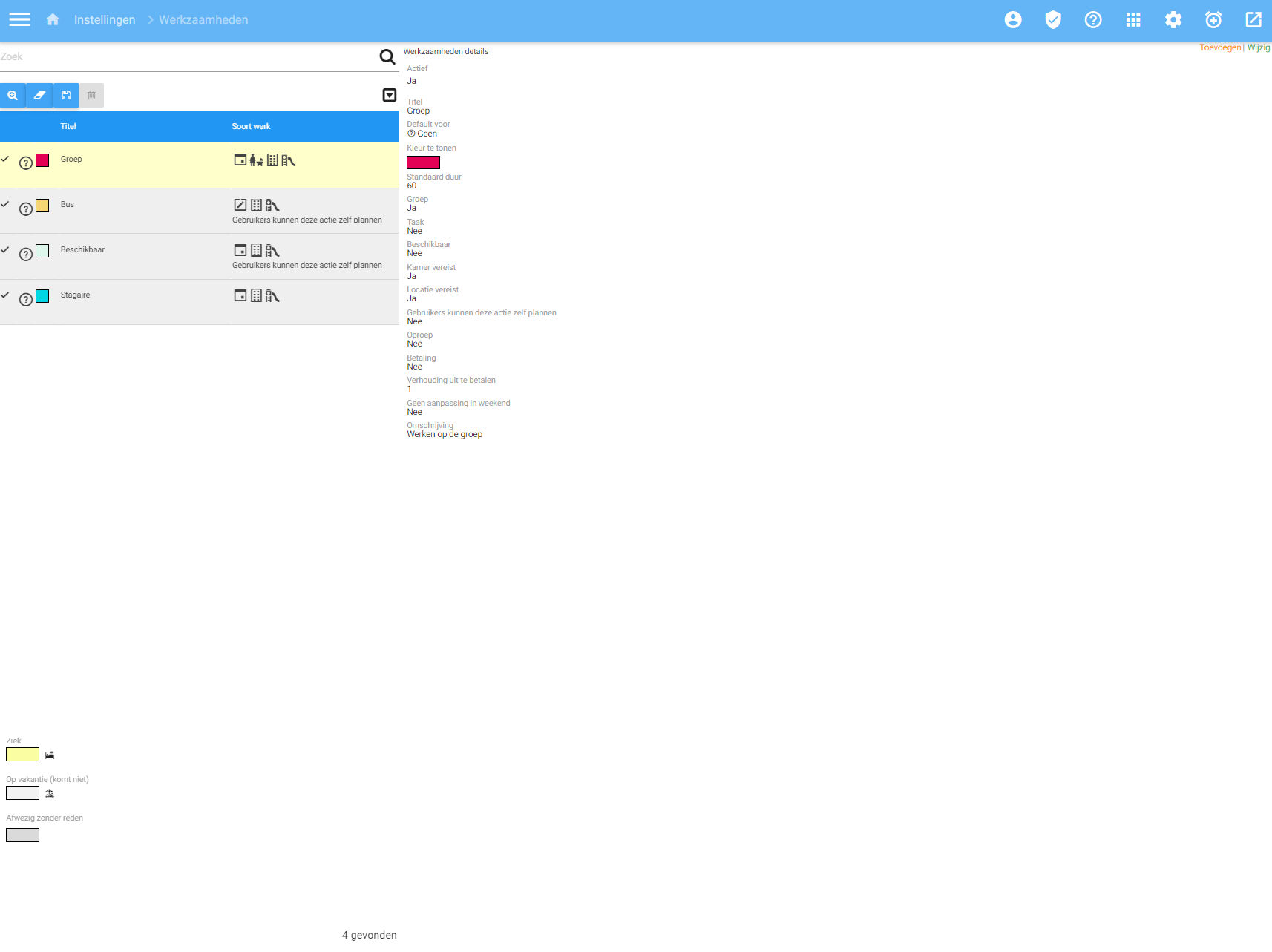Go to Instellingen in the breadcrumb
This screenshot has height=952, width=1272.
click(105, 20)
